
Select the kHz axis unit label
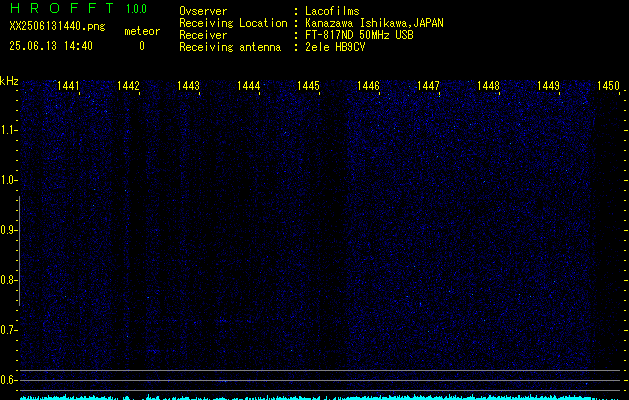click(9, 81)
